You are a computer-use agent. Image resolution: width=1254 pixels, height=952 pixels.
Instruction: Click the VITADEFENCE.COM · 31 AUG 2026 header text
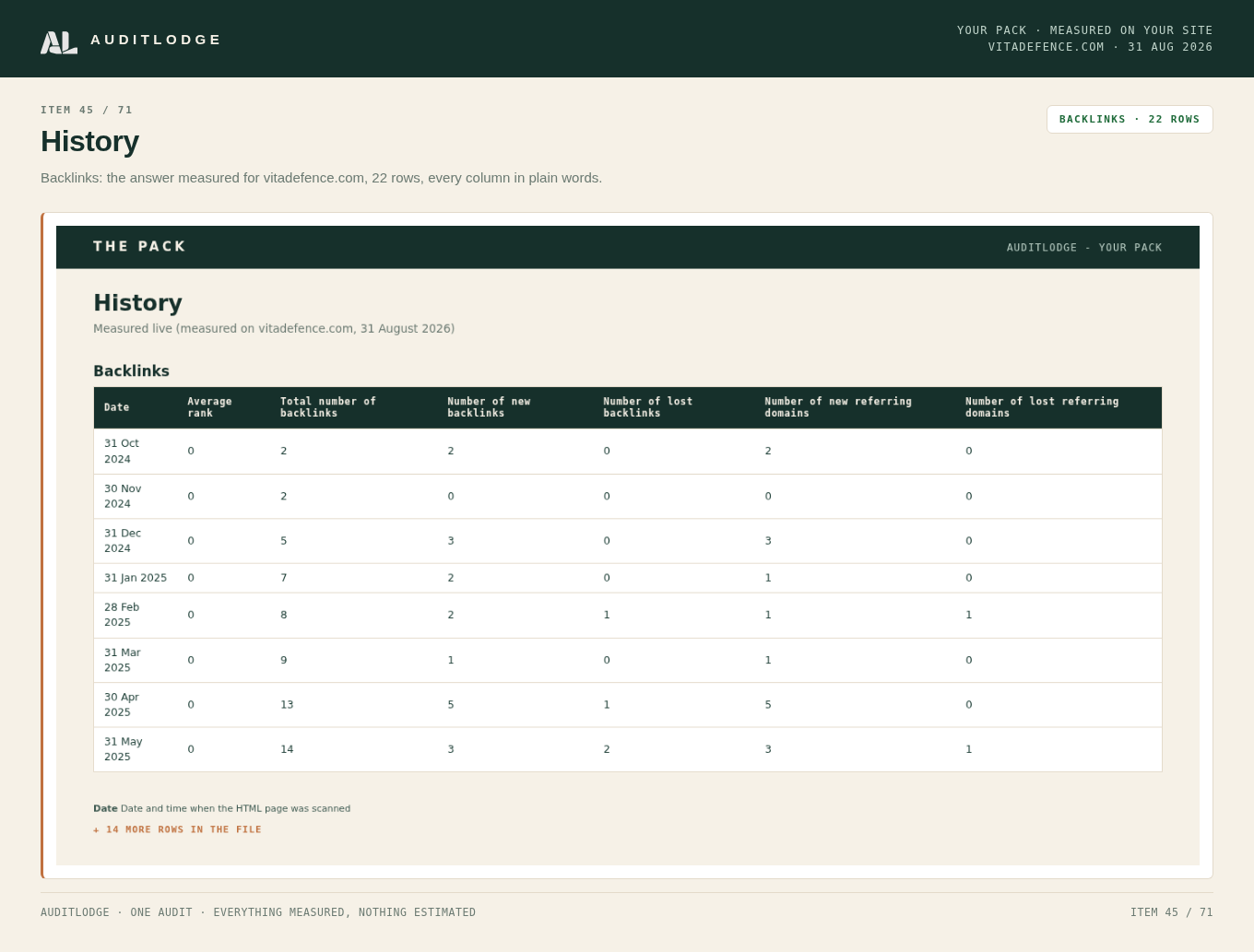click(1101, 47)
